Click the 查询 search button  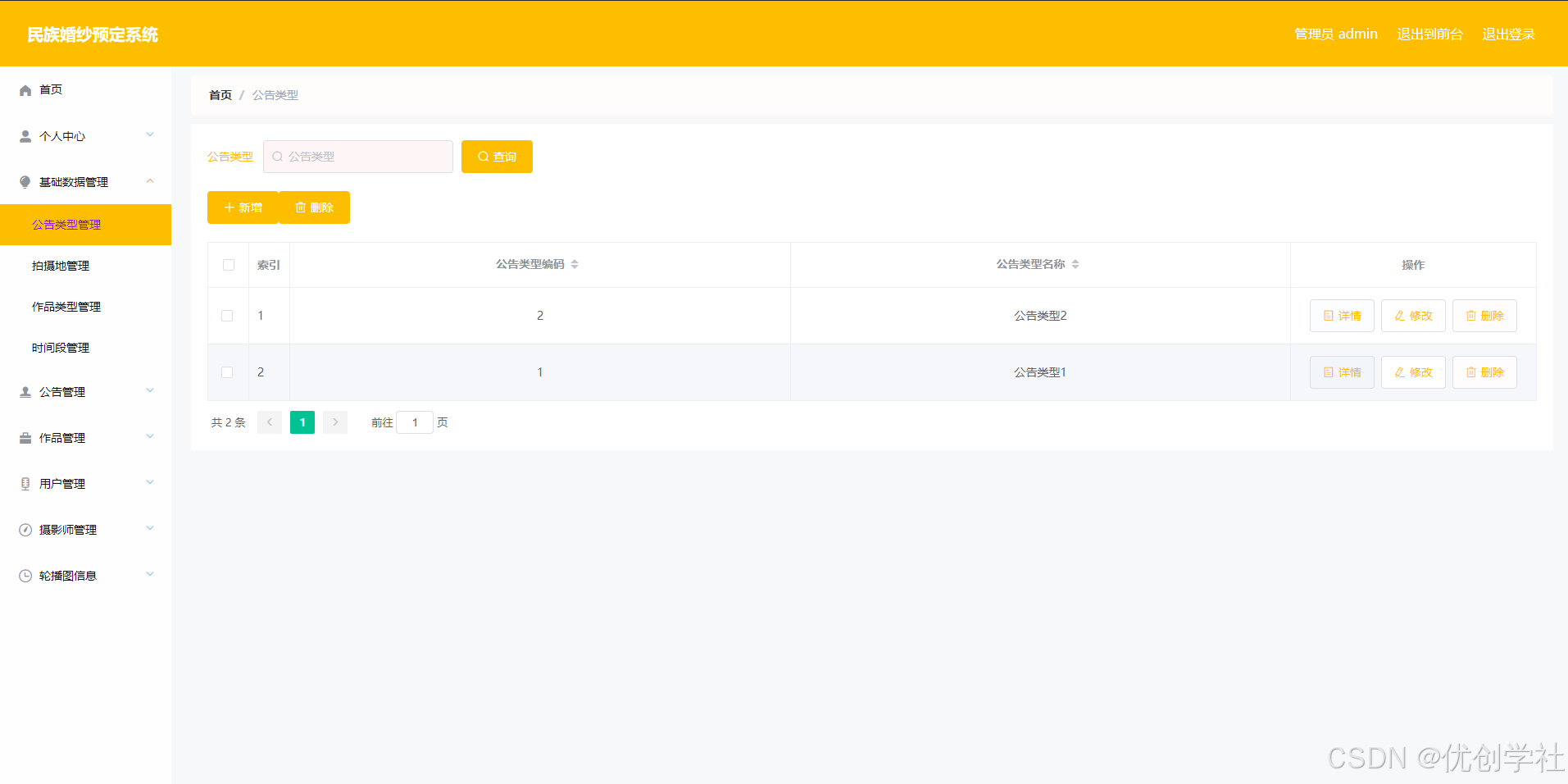pos(497,157)
